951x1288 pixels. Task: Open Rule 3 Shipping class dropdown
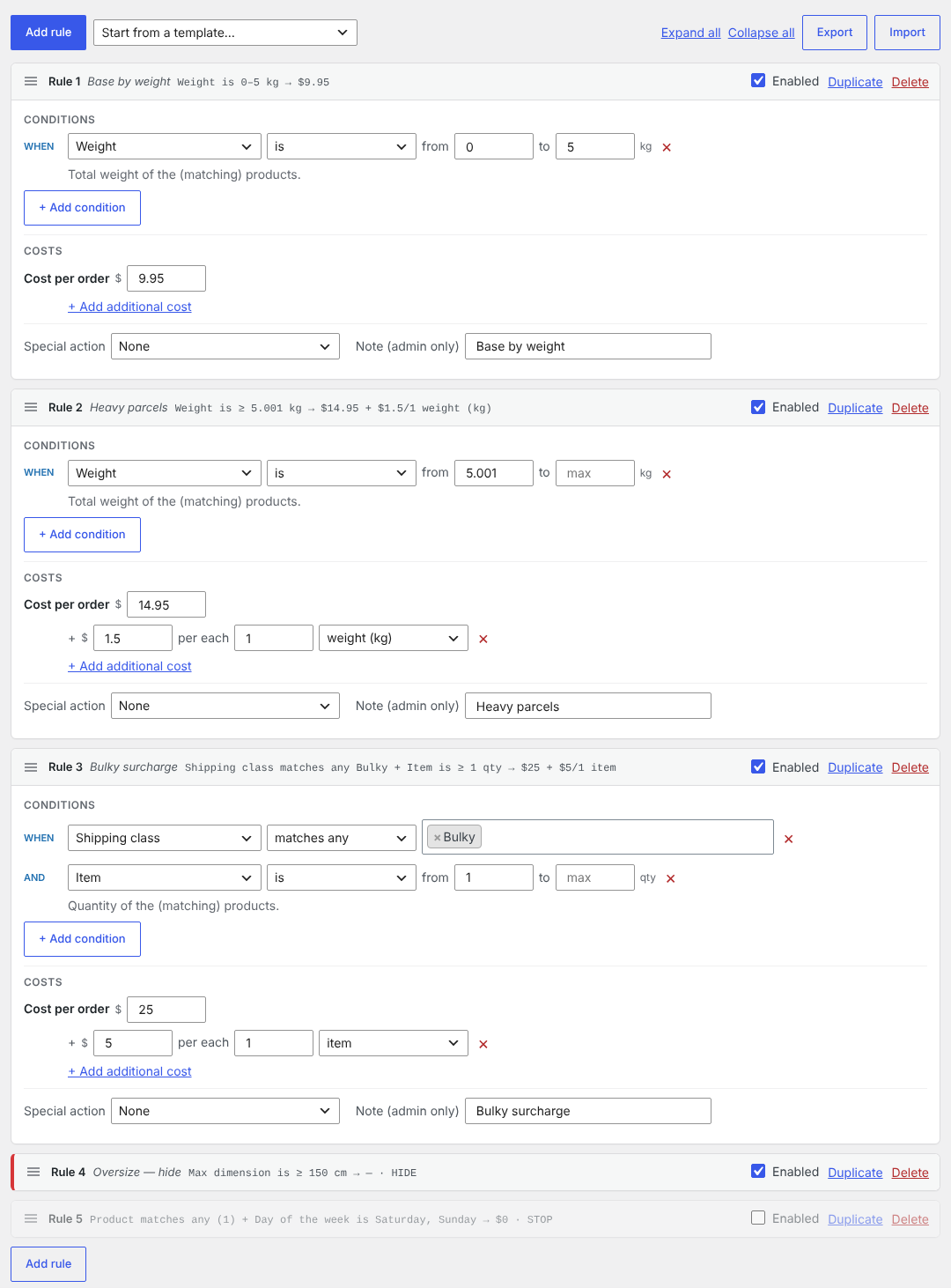coord(165,838)
